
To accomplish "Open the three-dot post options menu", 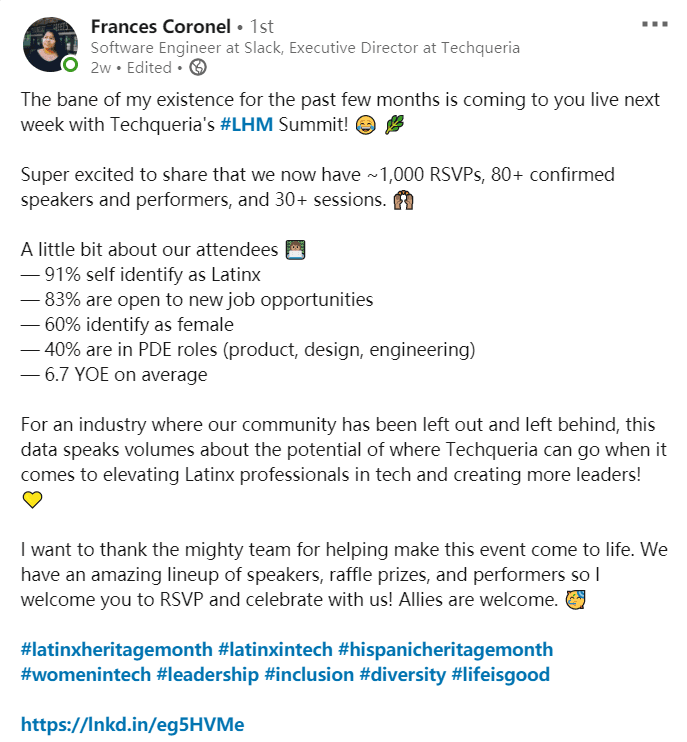I will click(x=654, y=23).
